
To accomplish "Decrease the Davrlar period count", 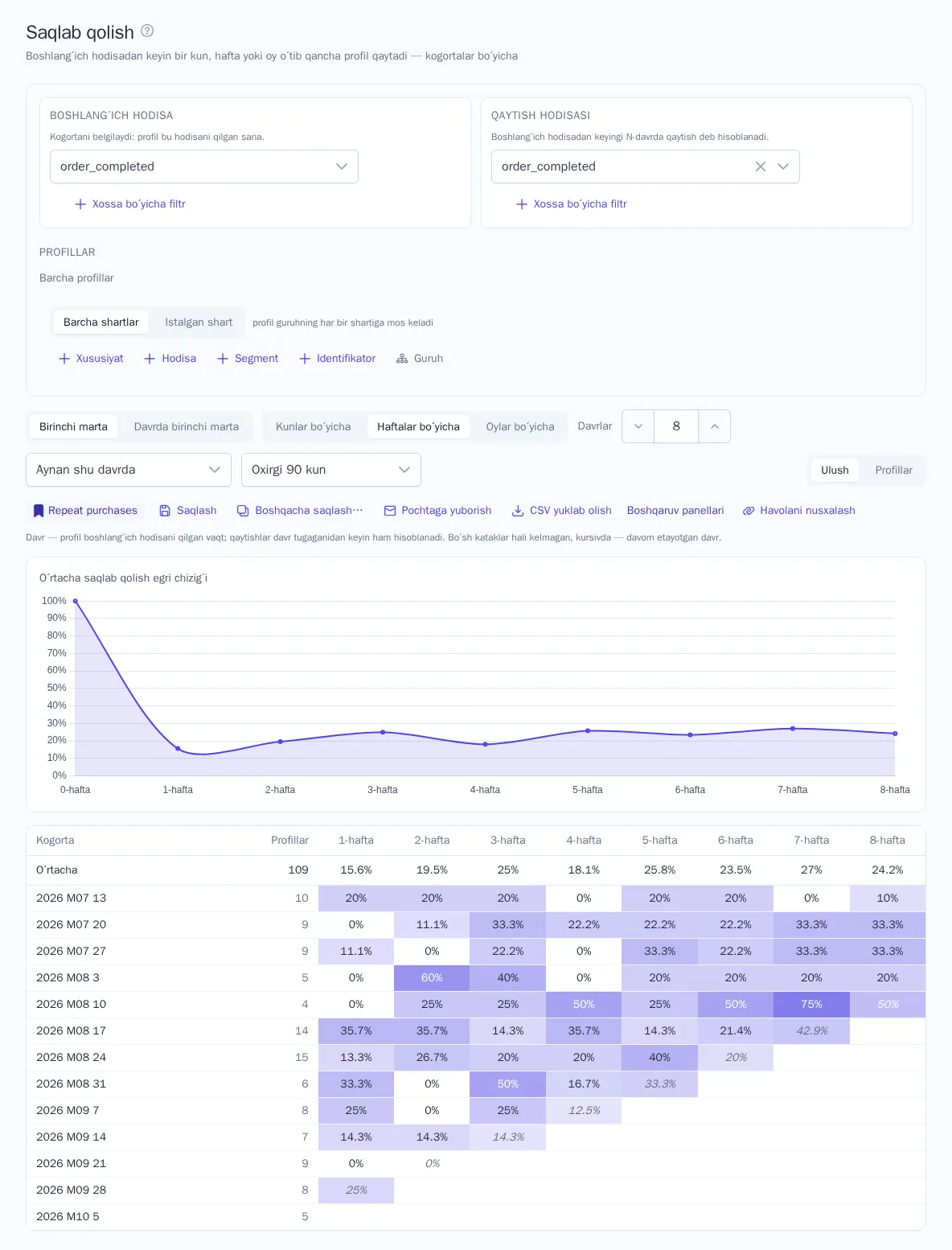I will tap(638, 426).
